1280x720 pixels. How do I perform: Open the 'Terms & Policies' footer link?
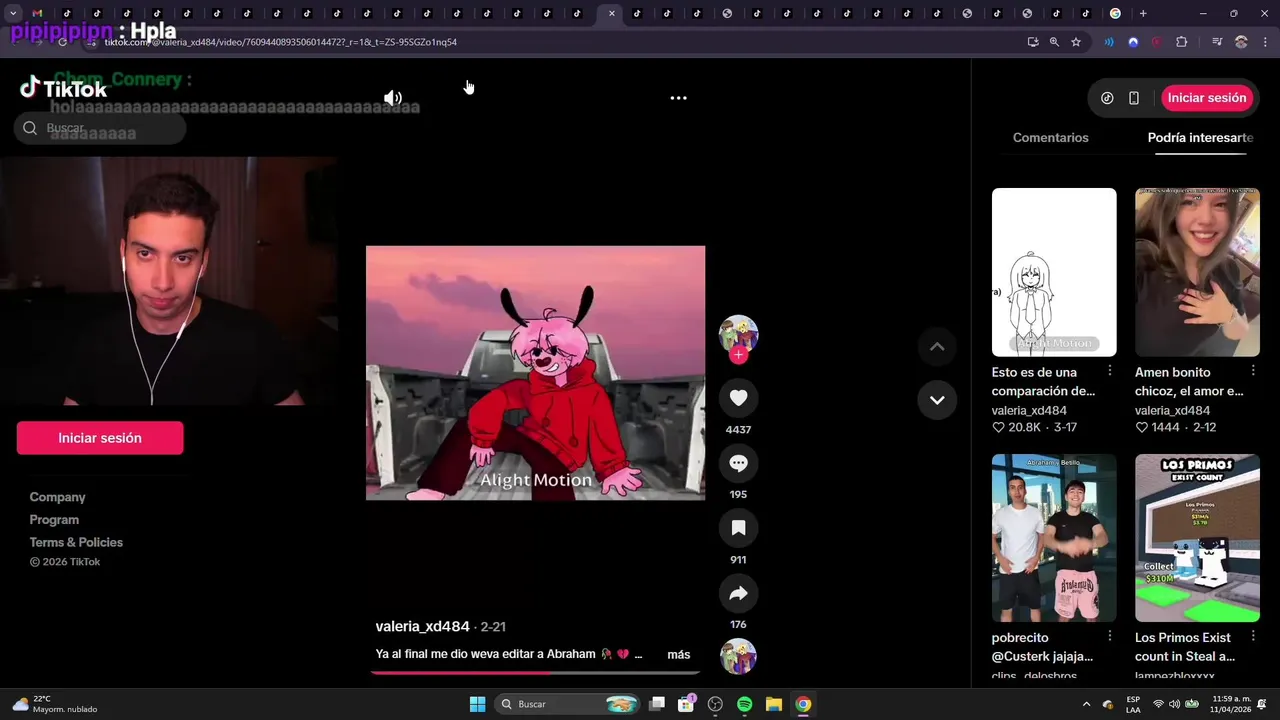[x=76, y=542]
